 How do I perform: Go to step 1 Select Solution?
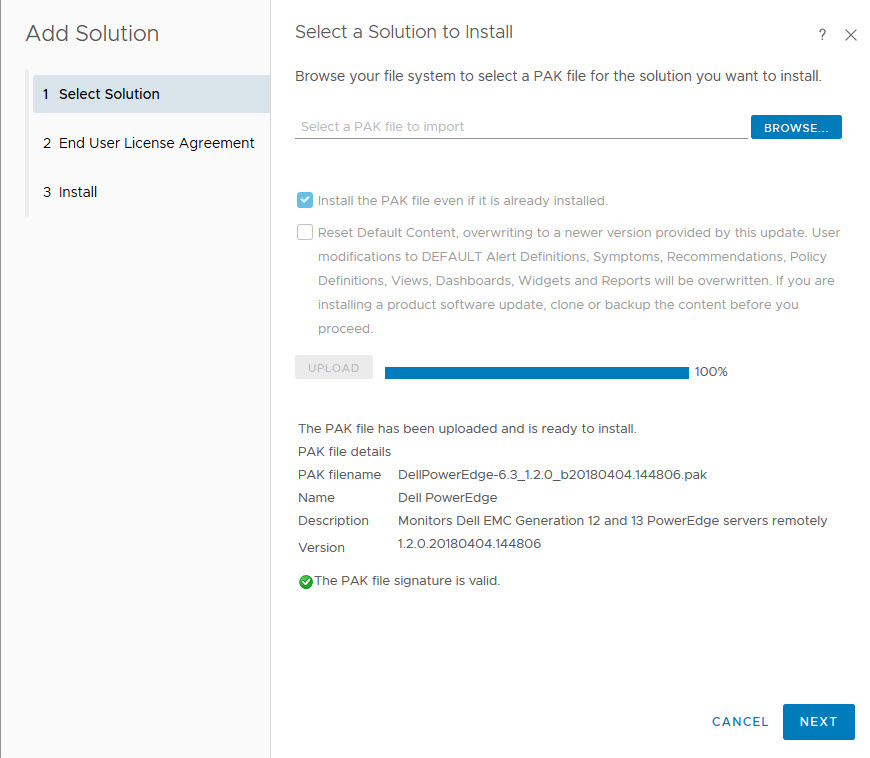pos(109,94)
